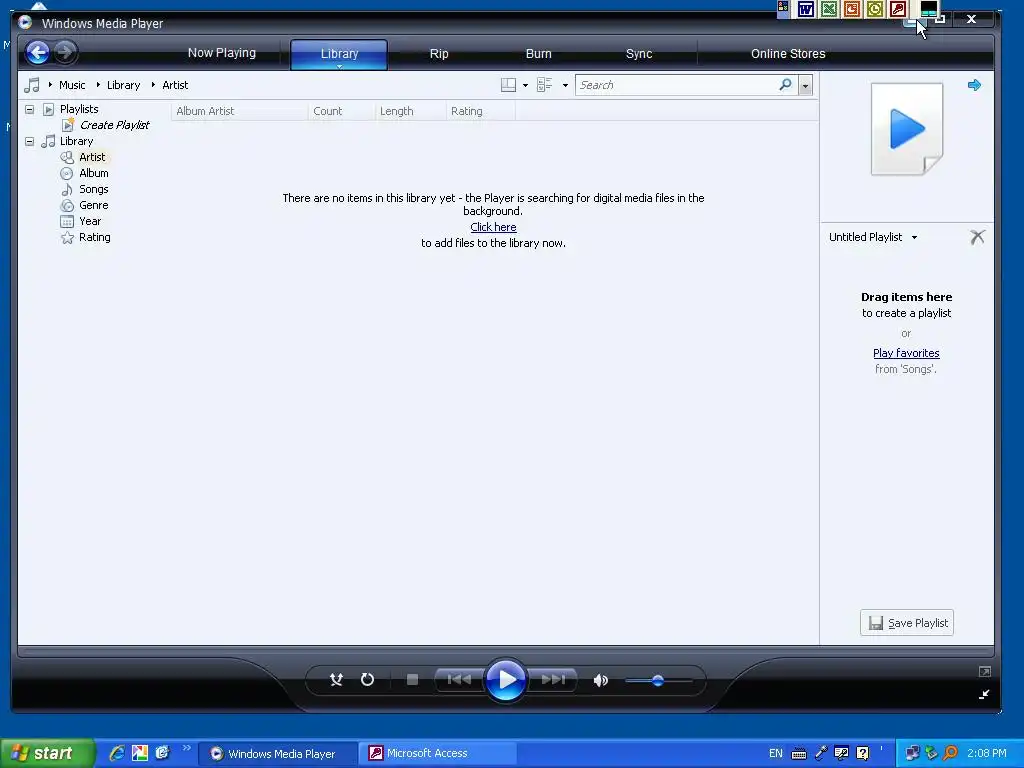Click Music in the breadcrumb
The image size is (1024, 768).
(x=72, y=85)
